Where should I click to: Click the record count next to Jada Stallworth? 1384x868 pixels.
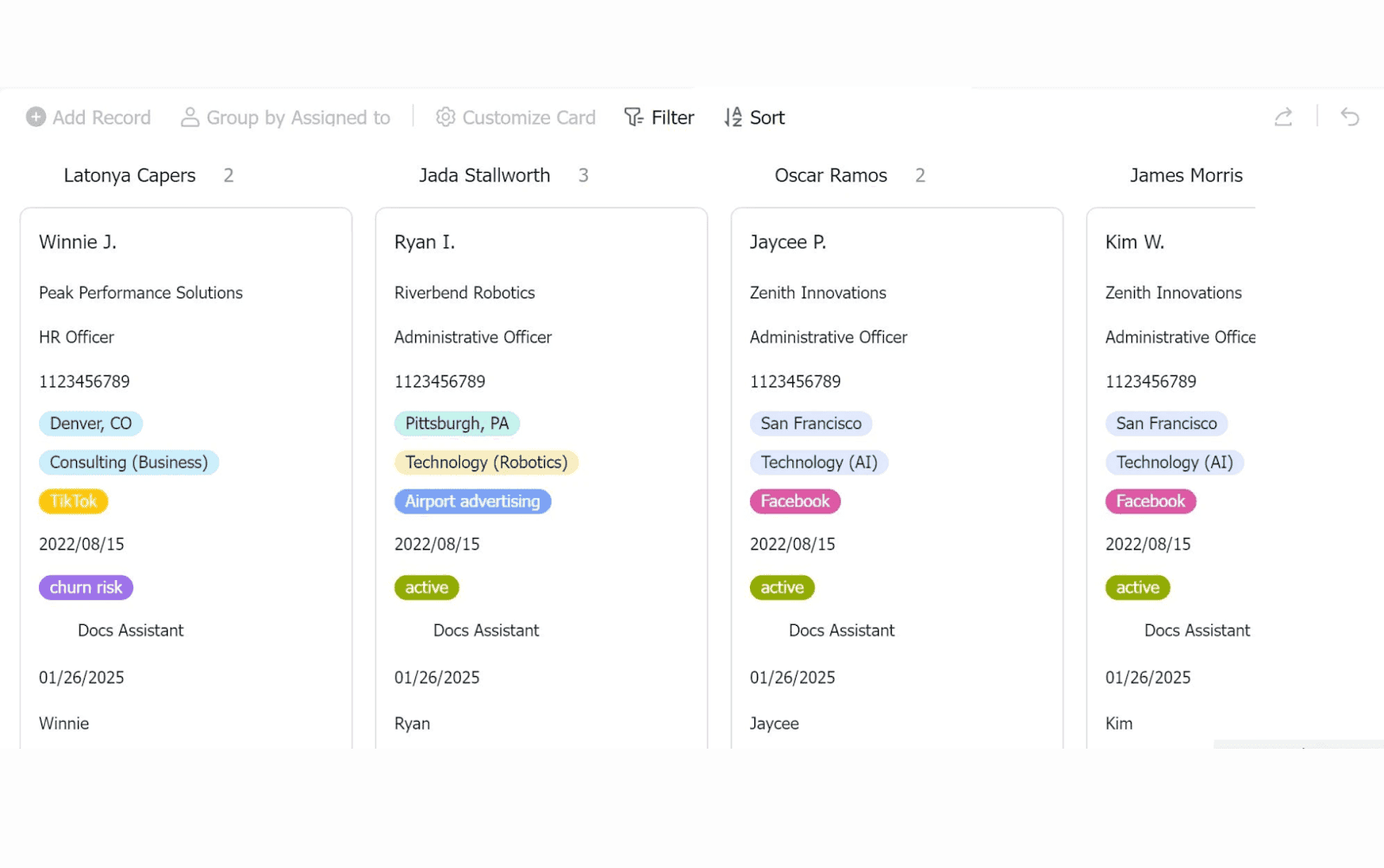coord(584,176)
